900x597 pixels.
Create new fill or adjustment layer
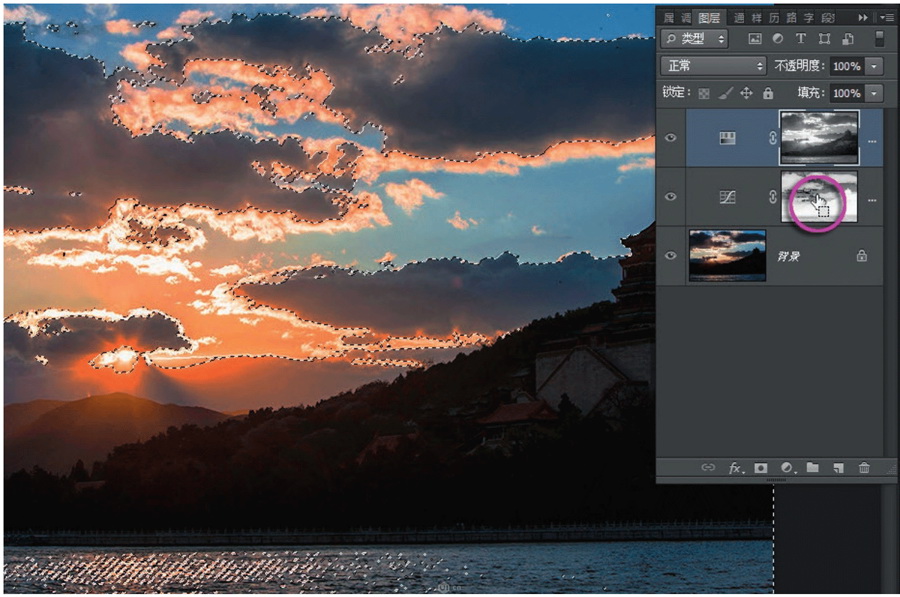coord(787,468)
